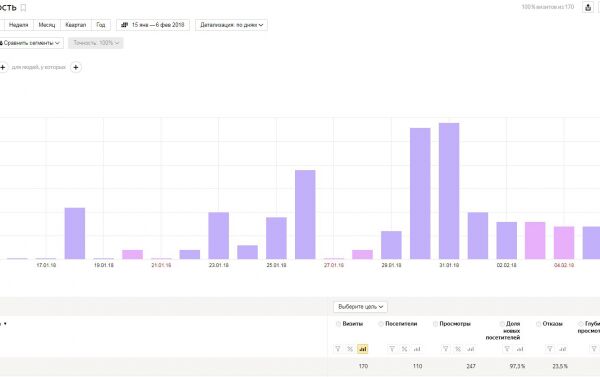Click the filter icon under Просмотры column
Screen dimensions: 600x377
point(445,349)
